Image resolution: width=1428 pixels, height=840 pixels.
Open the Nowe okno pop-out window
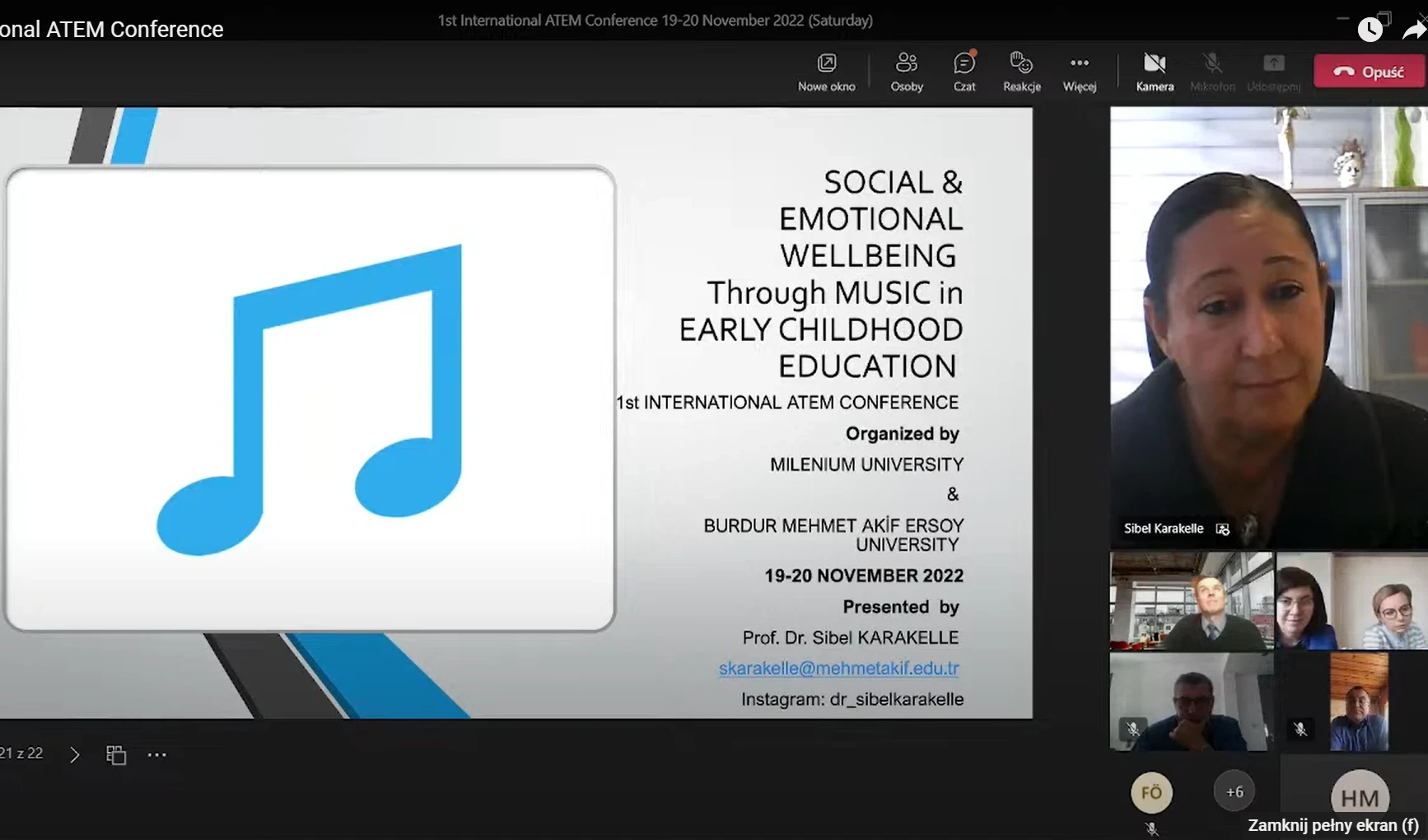point(826,72)
